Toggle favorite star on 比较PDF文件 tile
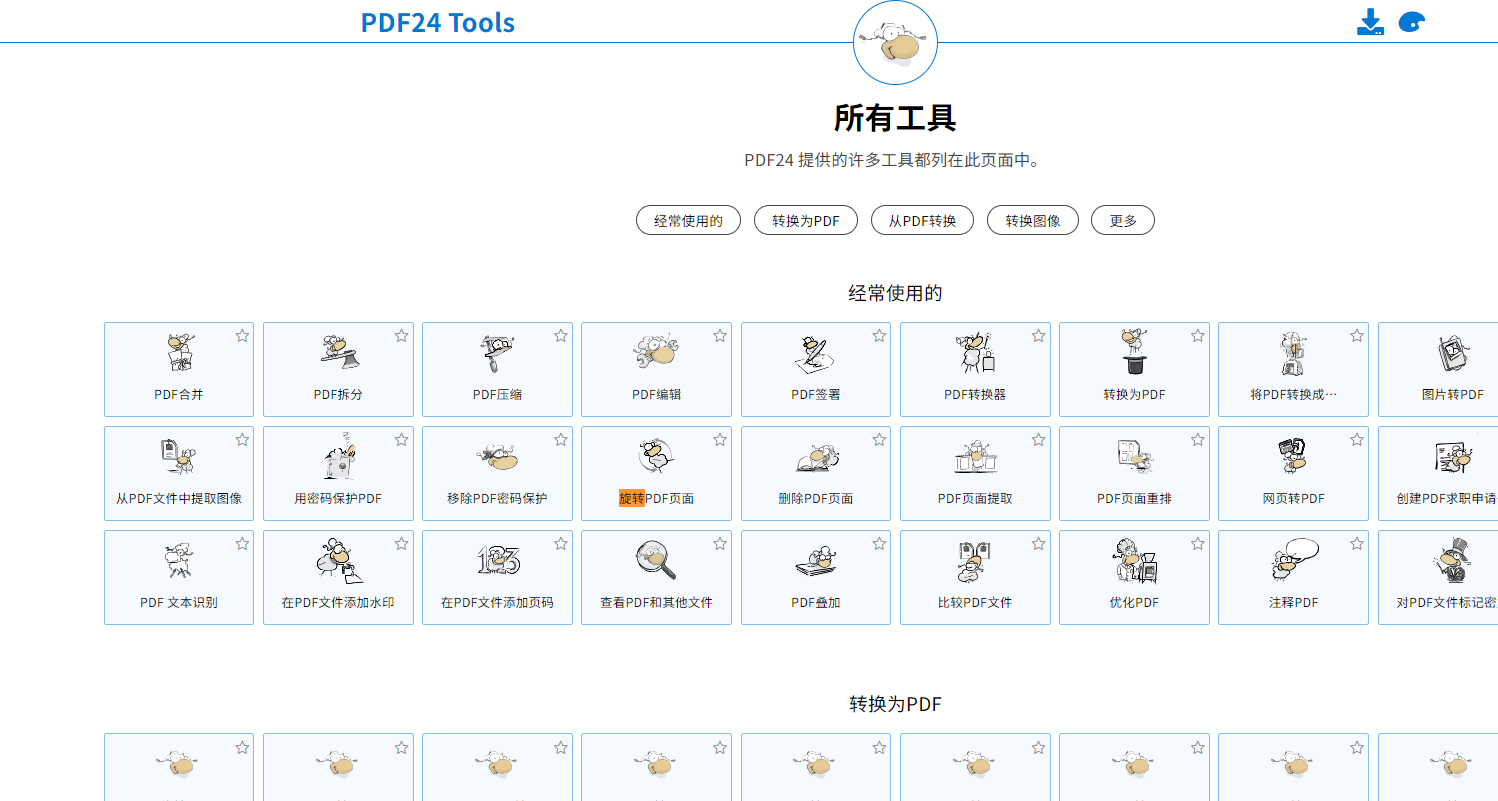Image resolution: width=1498 pixels, height=801 pixels. coord(1038,544)
